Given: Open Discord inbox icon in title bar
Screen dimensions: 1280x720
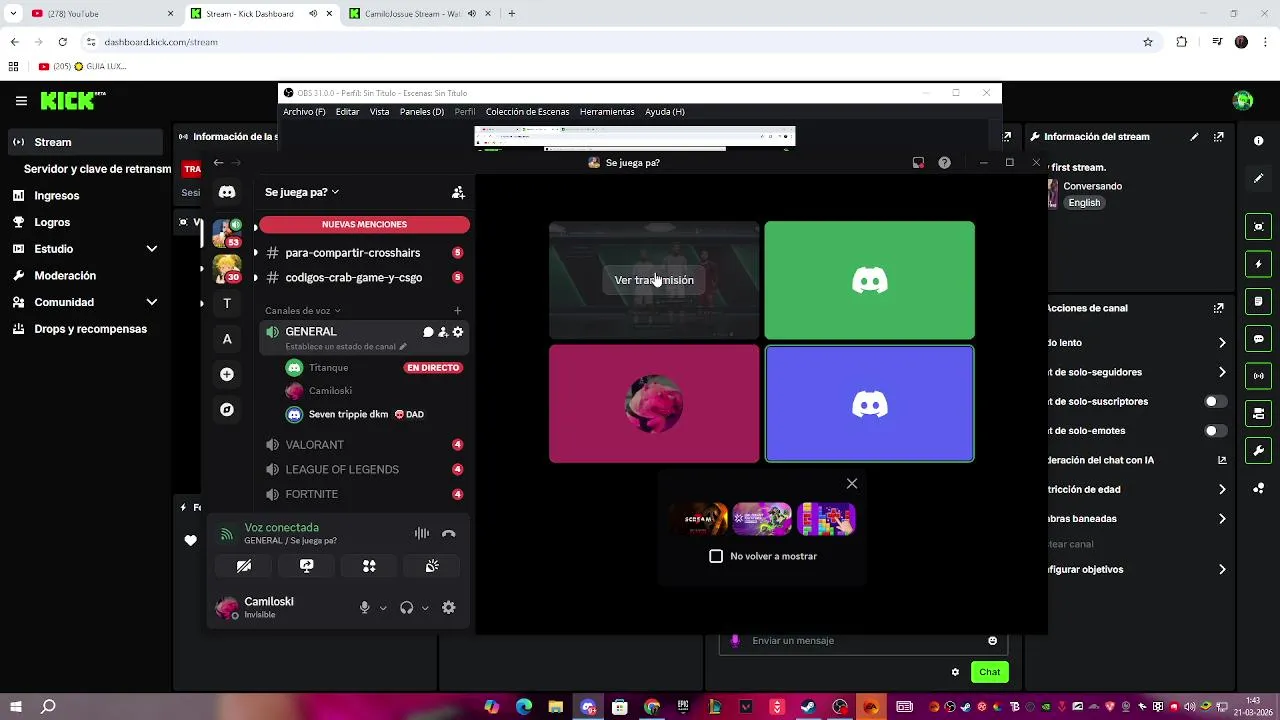Looking at the screenshot, I should point(918,163).
